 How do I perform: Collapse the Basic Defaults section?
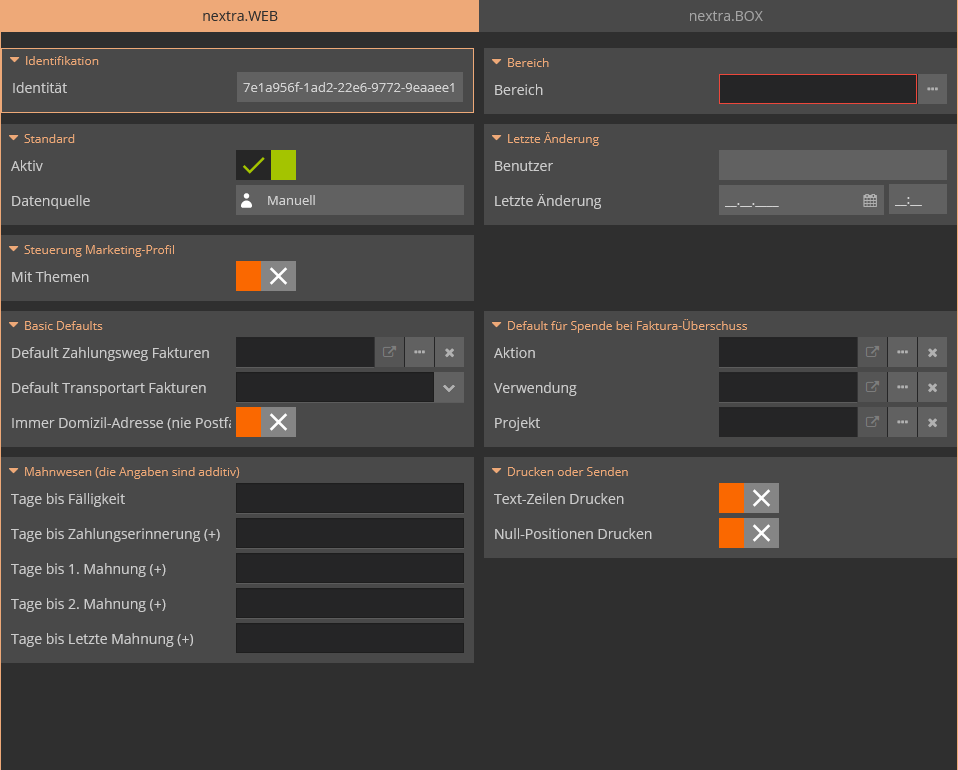[15, 326]
